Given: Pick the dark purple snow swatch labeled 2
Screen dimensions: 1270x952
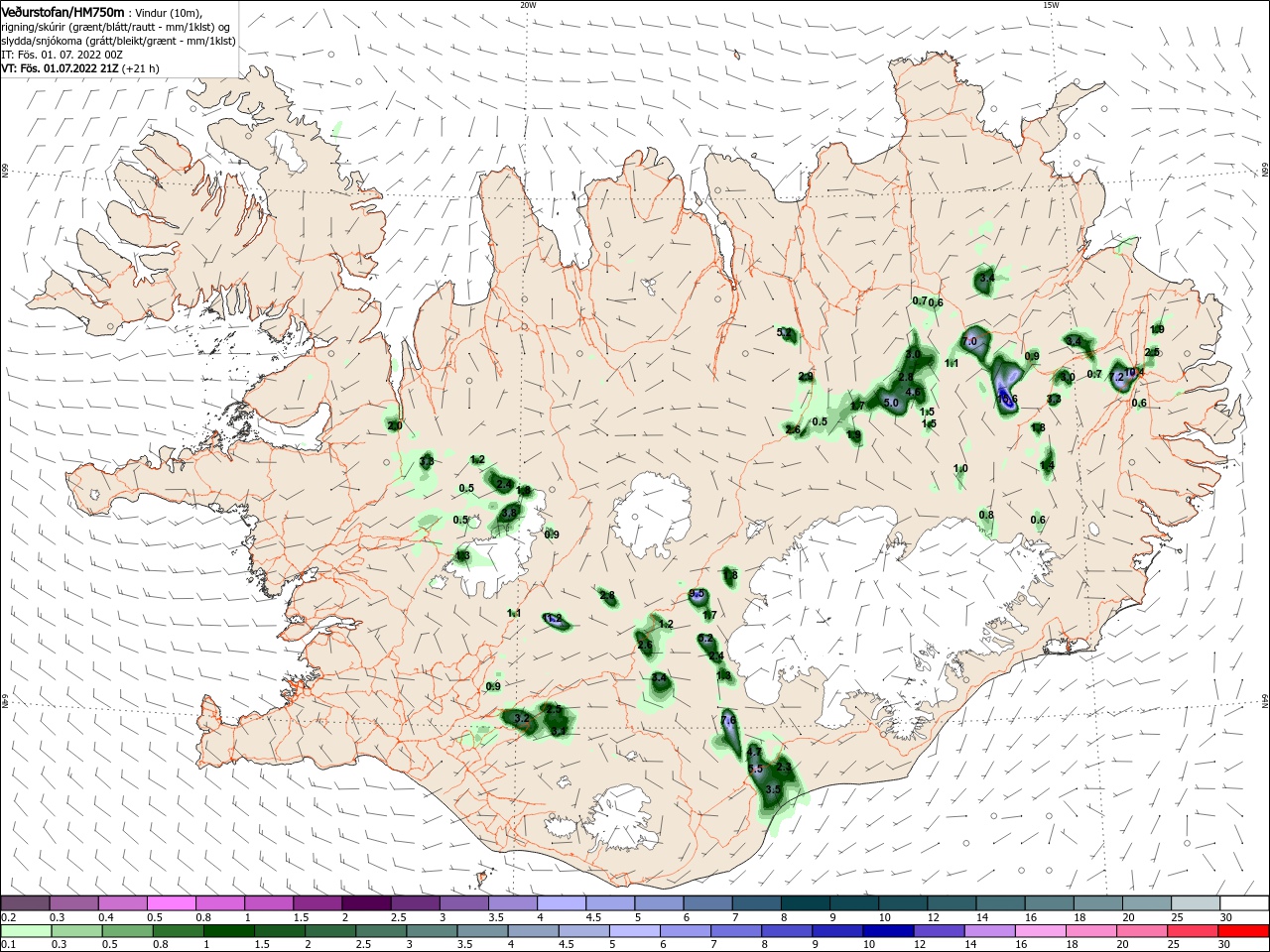Looking at the screenshot, I should pyautogui.click(x=366, y=902).
